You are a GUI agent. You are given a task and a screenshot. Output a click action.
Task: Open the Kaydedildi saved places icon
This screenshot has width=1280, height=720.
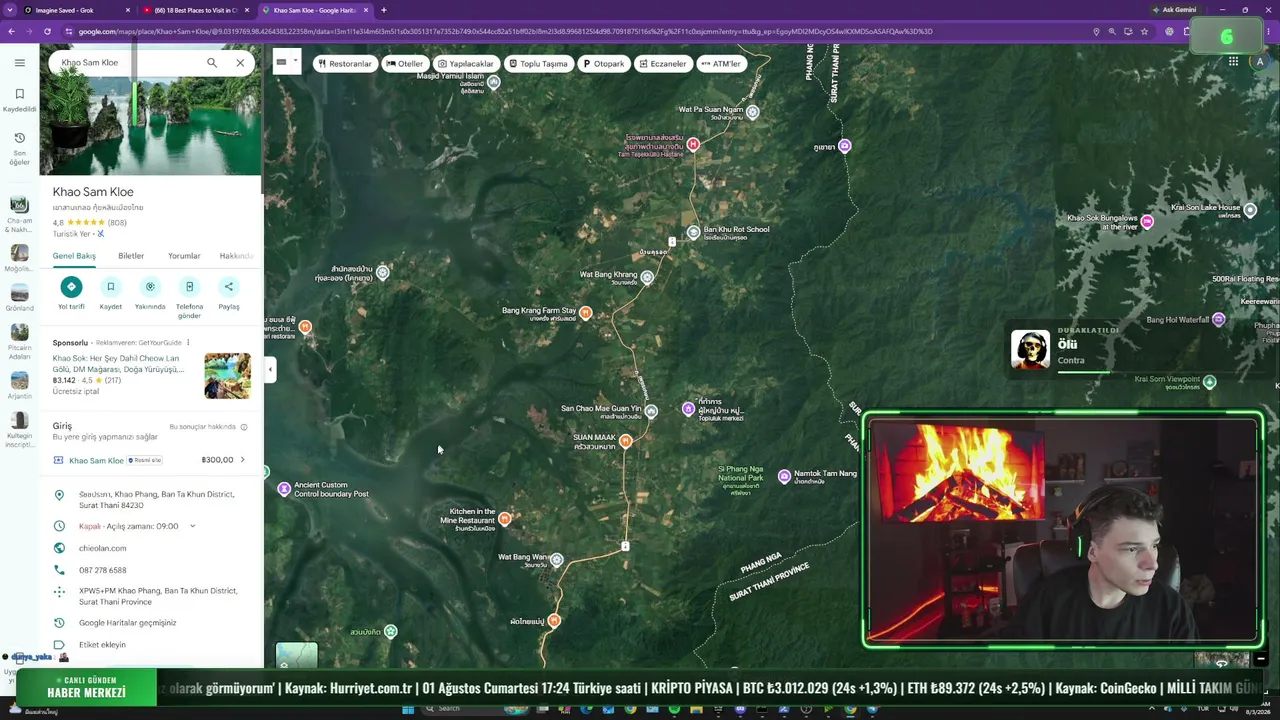point(19,99)
